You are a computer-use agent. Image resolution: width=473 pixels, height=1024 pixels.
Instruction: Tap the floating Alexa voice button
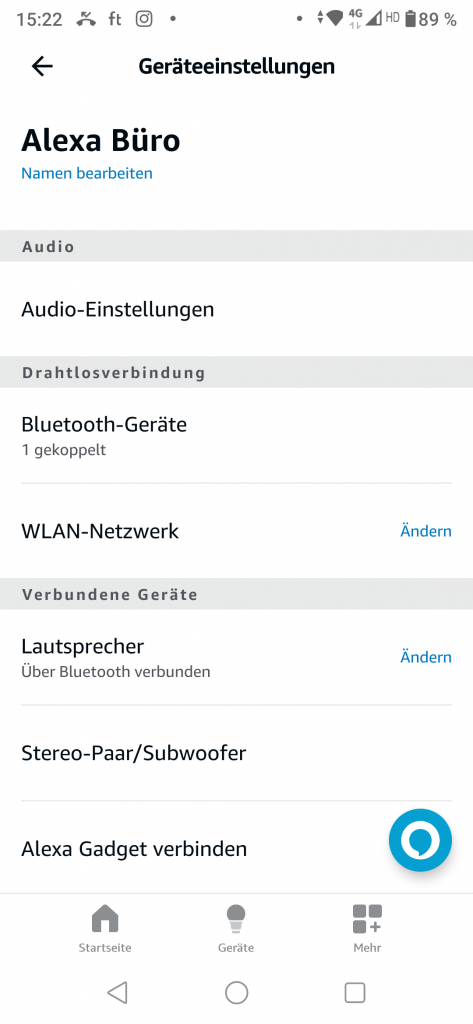(420, 840)
